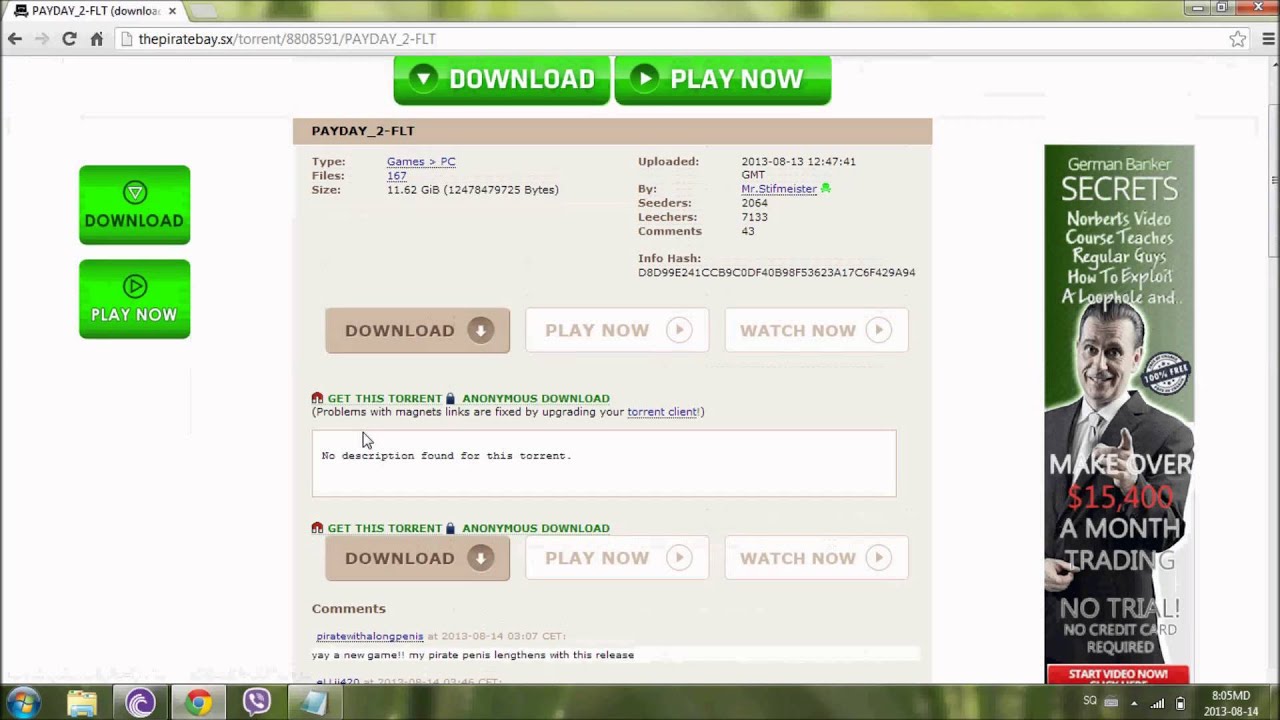Reload the Pirate Bay page
The image size is (1280, 720).
(x=69, y=39)
